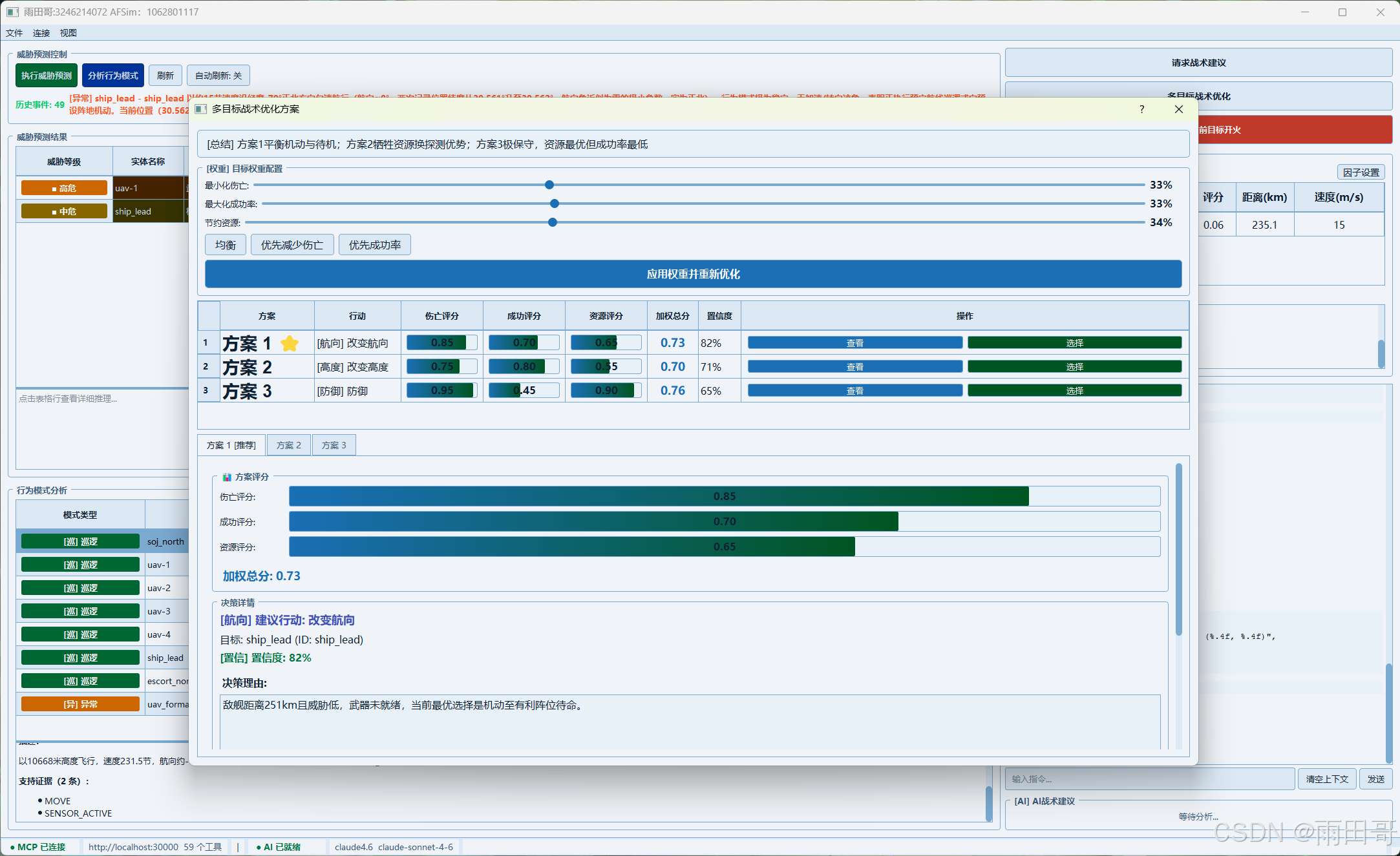Click the gold star on 方案 1
The height and width of the screenshot is (856, 1400).
290,343
